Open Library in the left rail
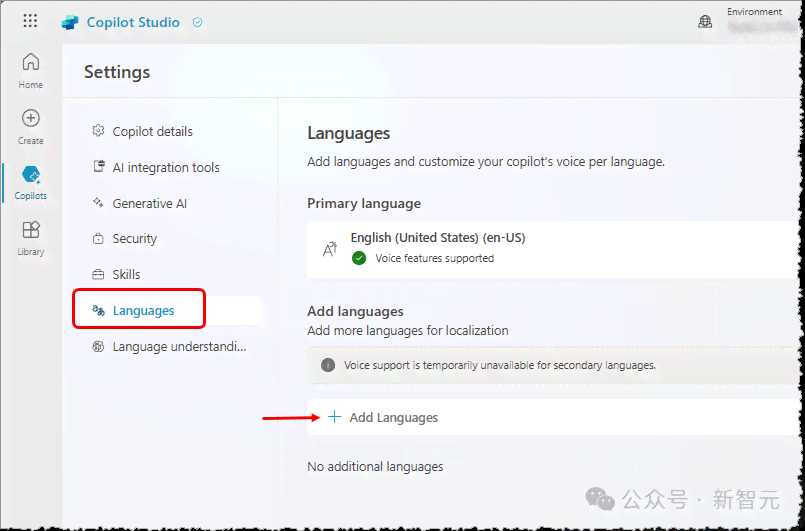Viewport: 805px width, 531px height. coord(31,238)
